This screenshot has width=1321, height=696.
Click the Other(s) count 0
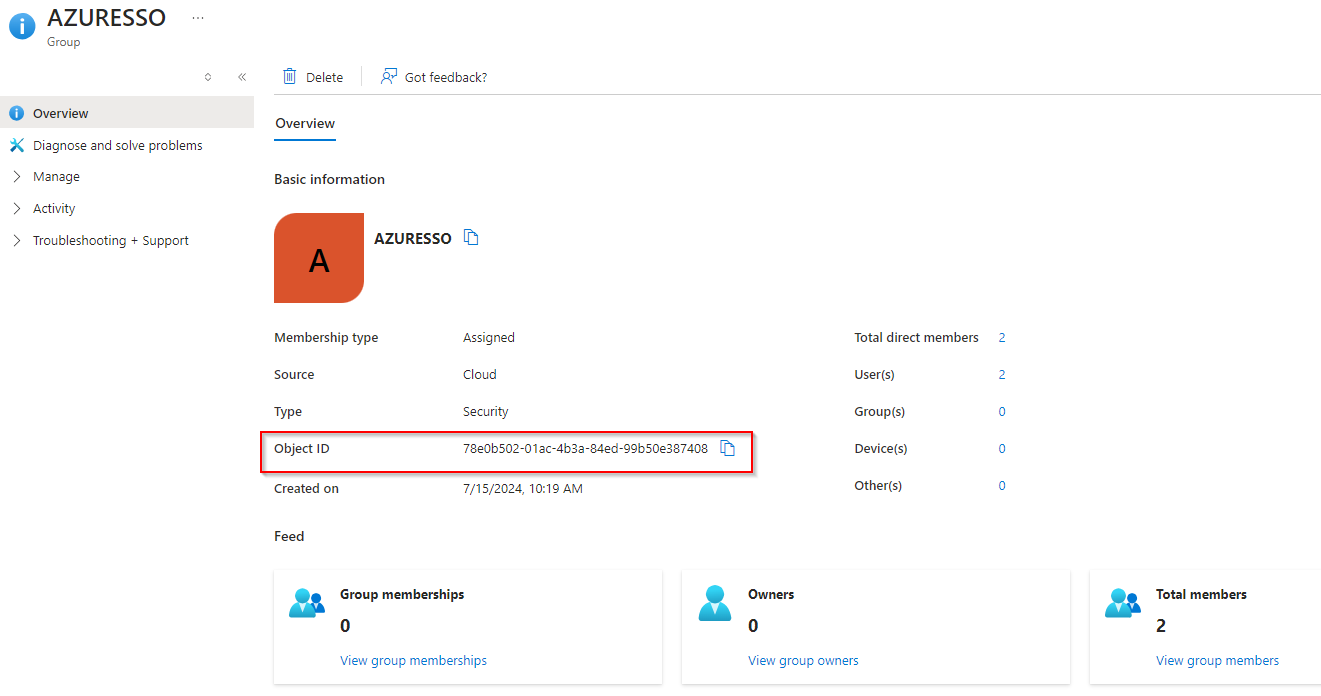(x=1002, y=486)
